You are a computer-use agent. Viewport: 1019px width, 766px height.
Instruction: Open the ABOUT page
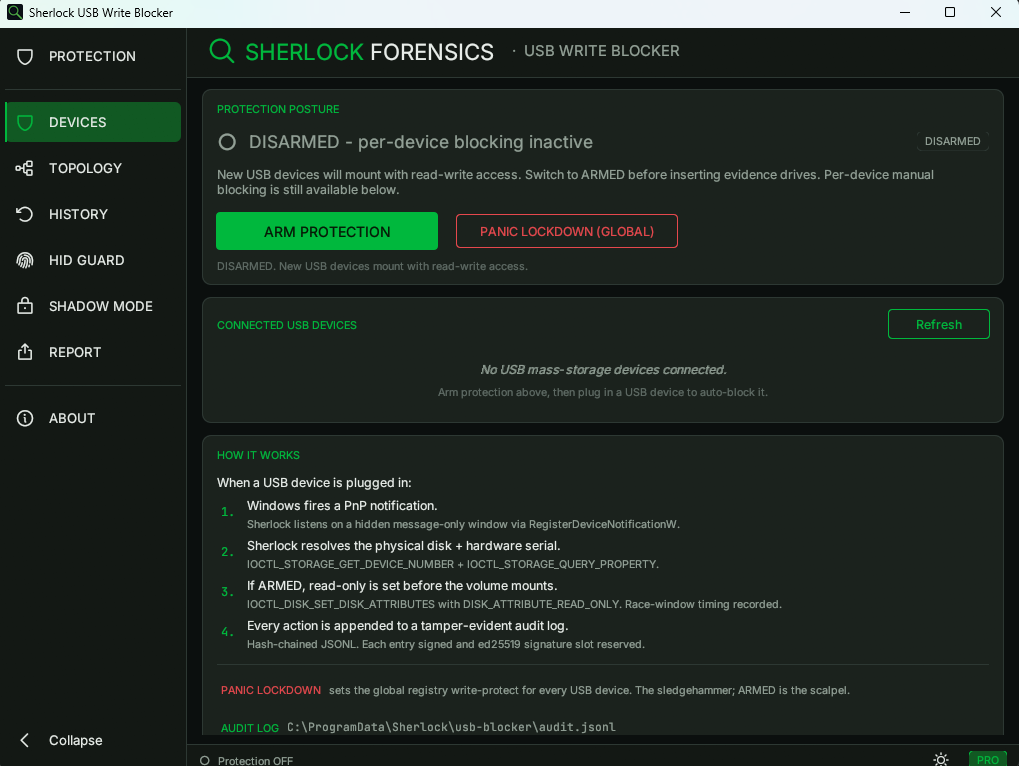[93, 418]
